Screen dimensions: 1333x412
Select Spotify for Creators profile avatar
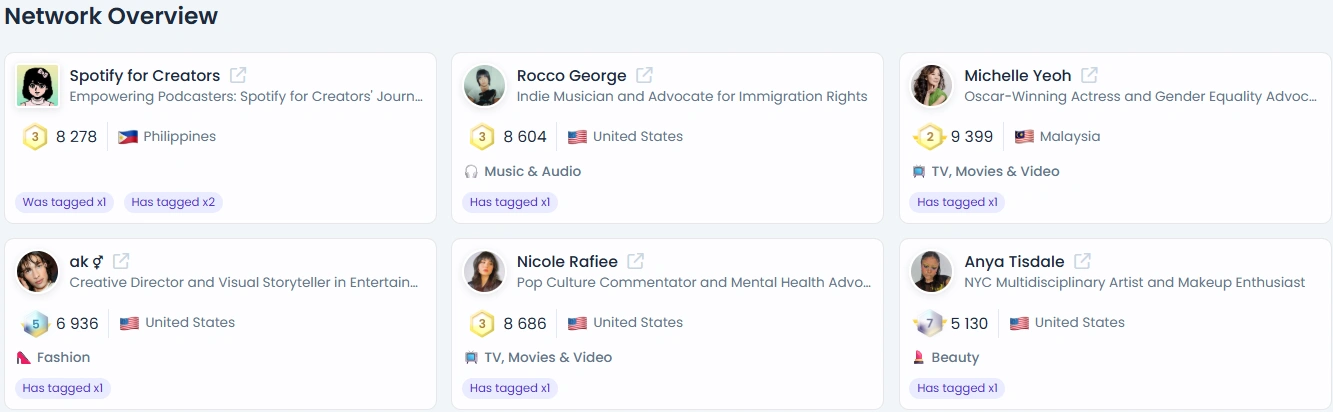38,85
